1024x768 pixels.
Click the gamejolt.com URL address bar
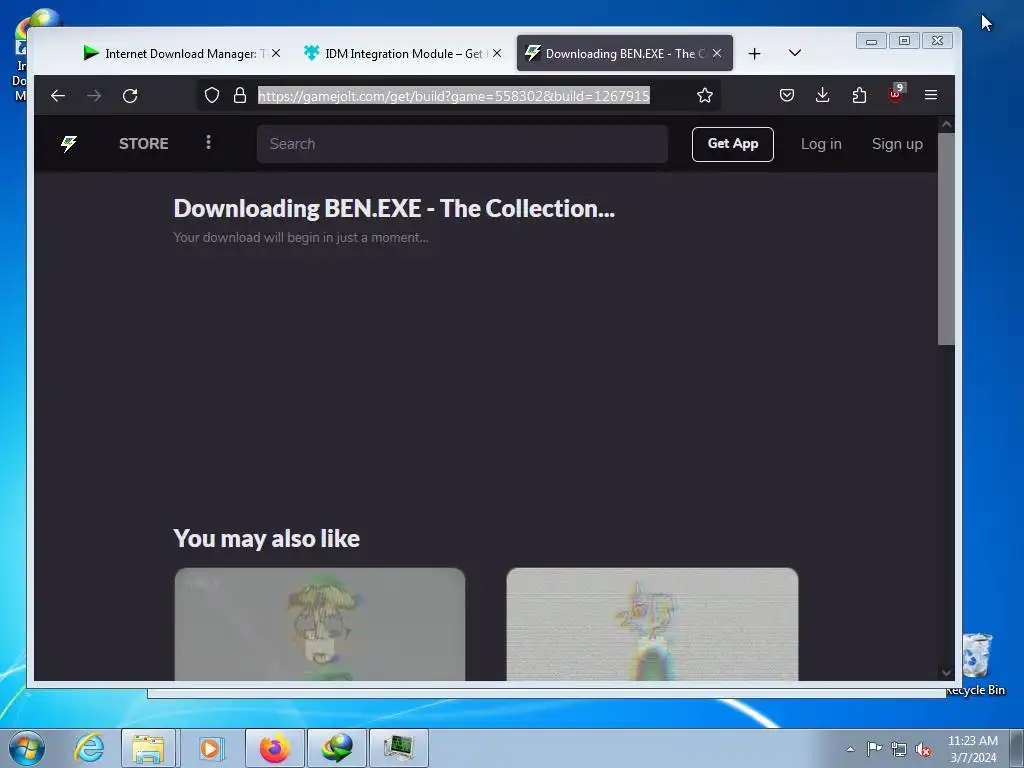click(x=454, y=95)
